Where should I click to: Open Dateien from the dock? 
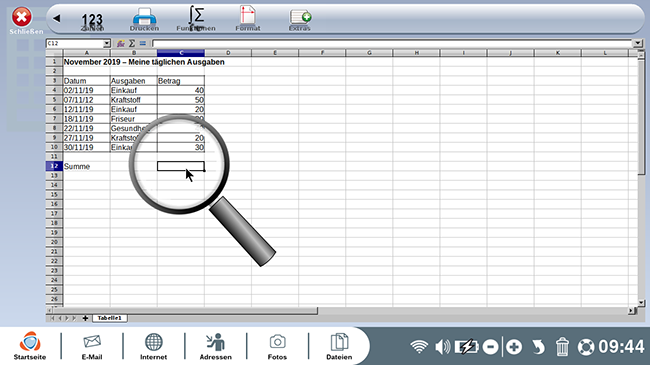(x=339, y=346)
